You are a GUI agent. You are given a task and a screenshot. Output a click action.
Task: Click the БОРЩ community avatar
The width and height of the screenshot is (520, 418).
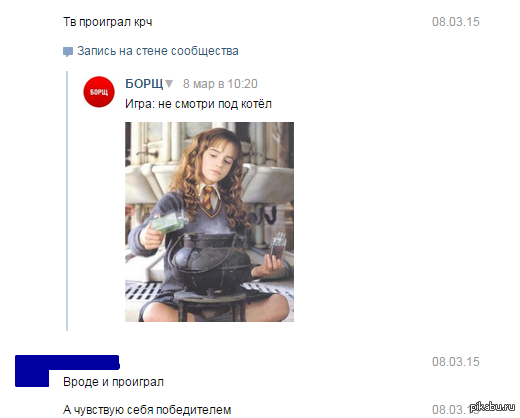(99, 92)
